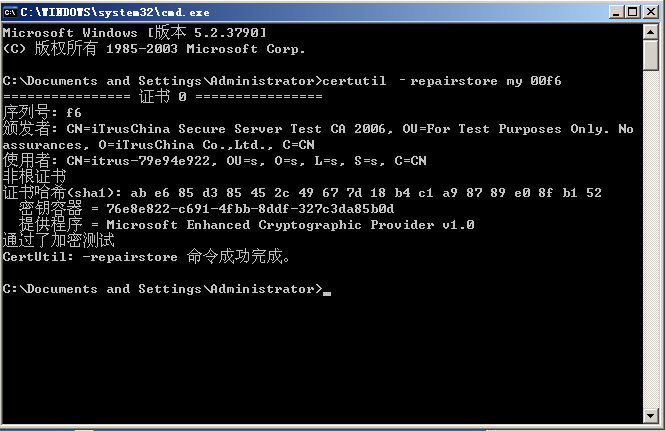
Task: Click the iTrusChina Secure Server Test CA issuer line
Action: click(318, 137)
